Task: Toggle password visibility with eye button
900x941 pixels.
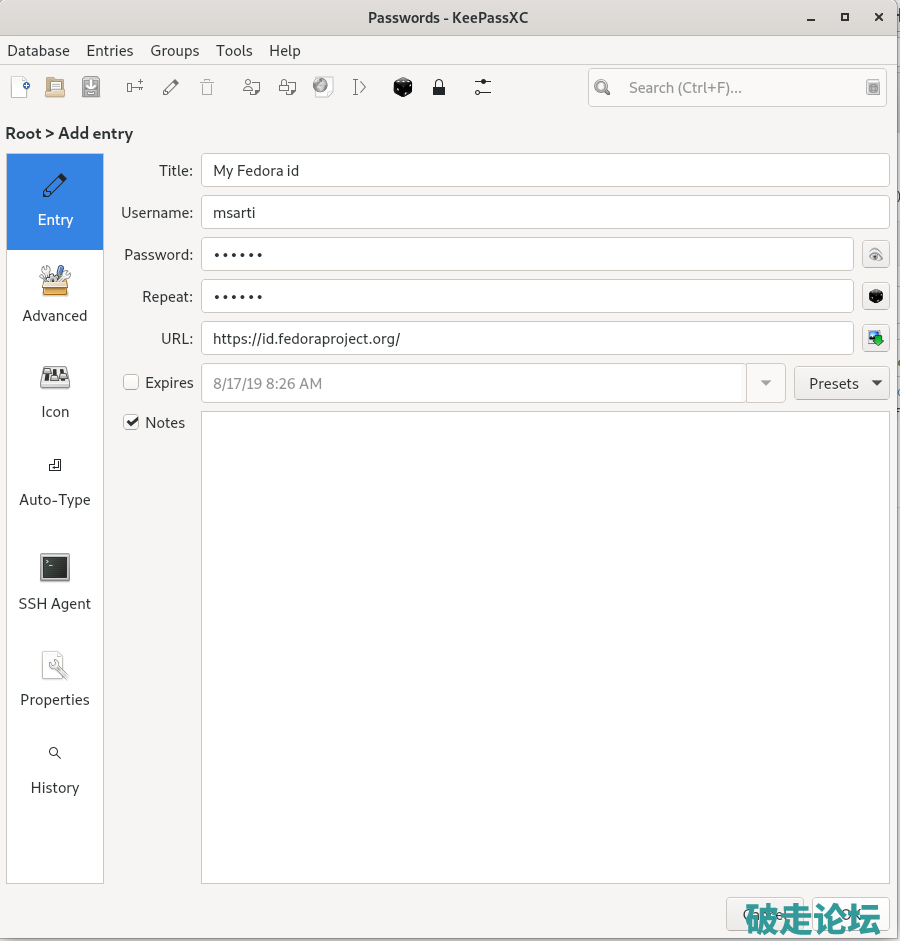Action: pyautogui.click(x=876, y=255)
